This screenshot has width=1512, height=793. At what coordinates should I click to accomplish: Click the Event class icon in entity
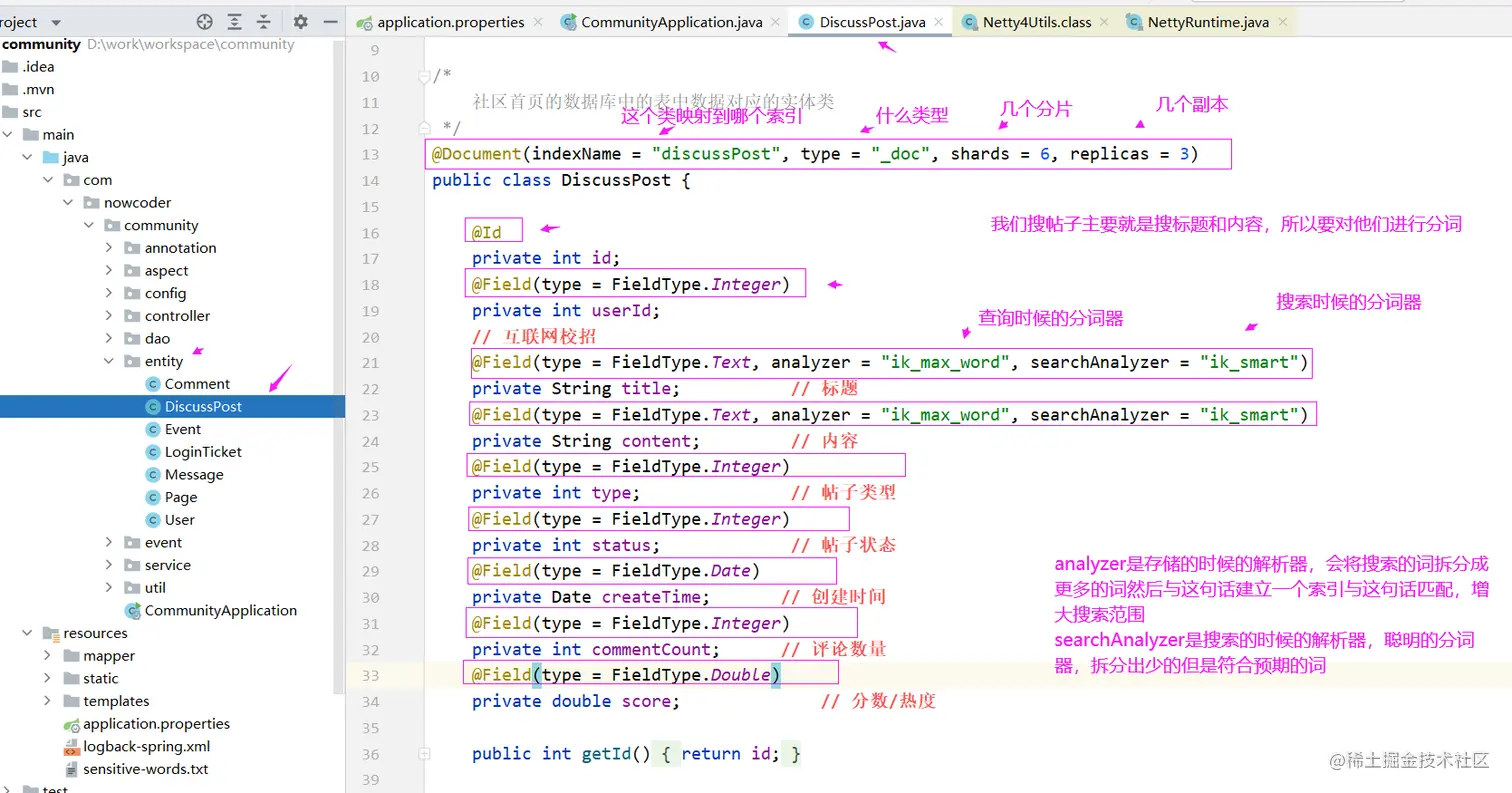click(x=153, y=429)
